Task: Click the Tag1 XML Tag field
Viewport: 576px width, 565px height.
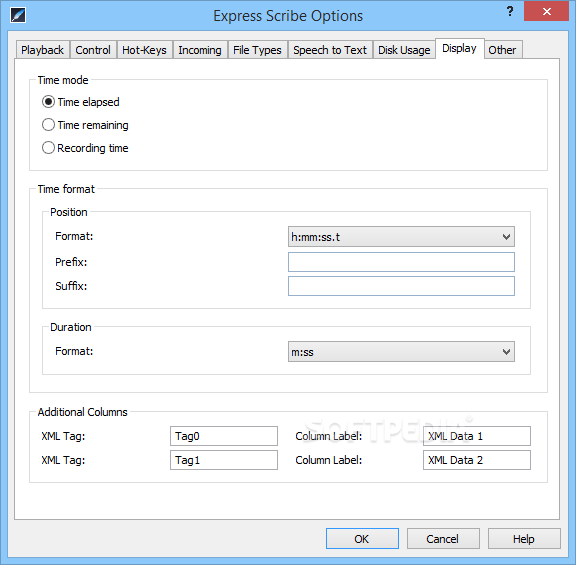Action: 224,460
